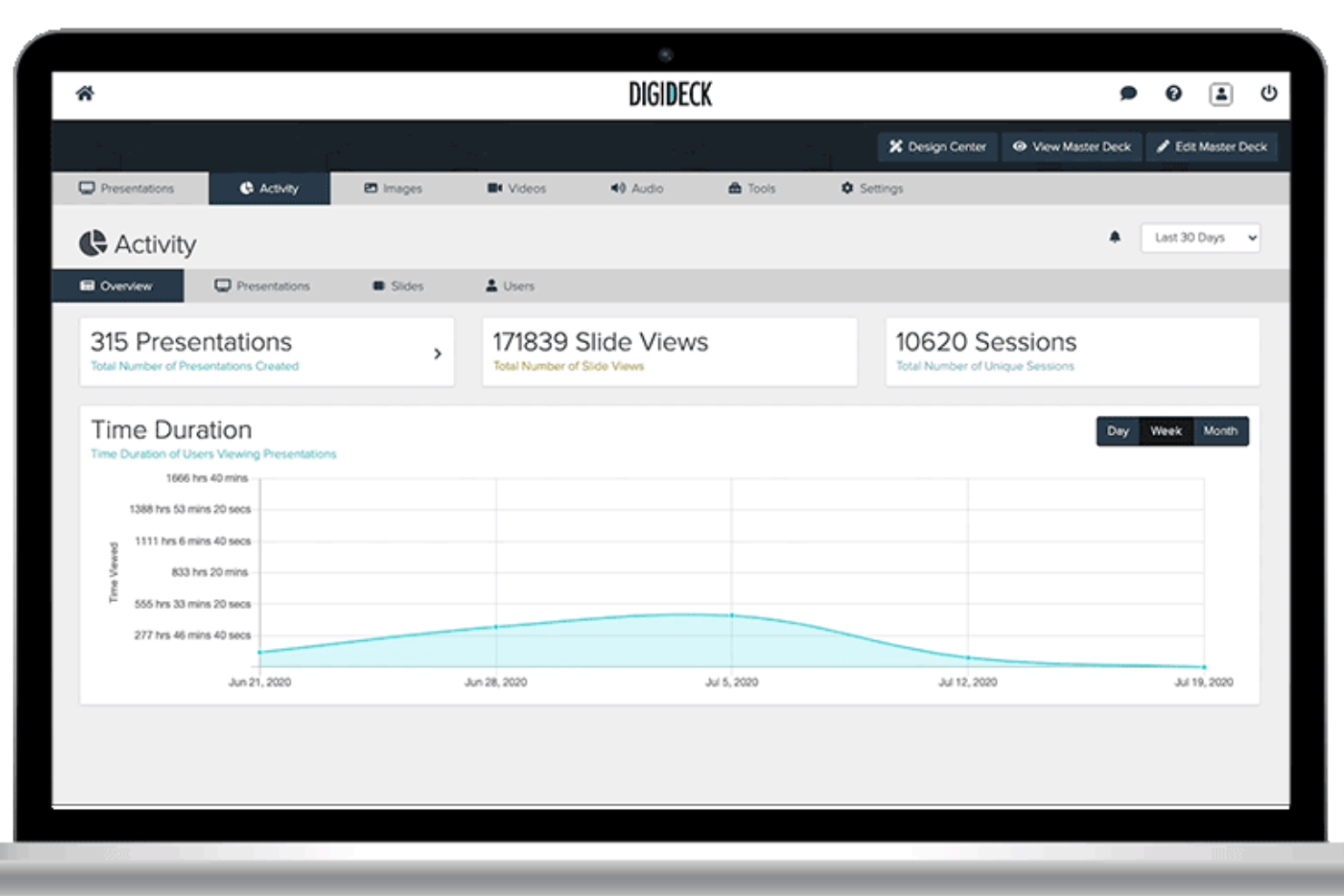Expand the 315 Presentations card arrow
Screen dimensions: 1344x896
click(x=438, y=353)
